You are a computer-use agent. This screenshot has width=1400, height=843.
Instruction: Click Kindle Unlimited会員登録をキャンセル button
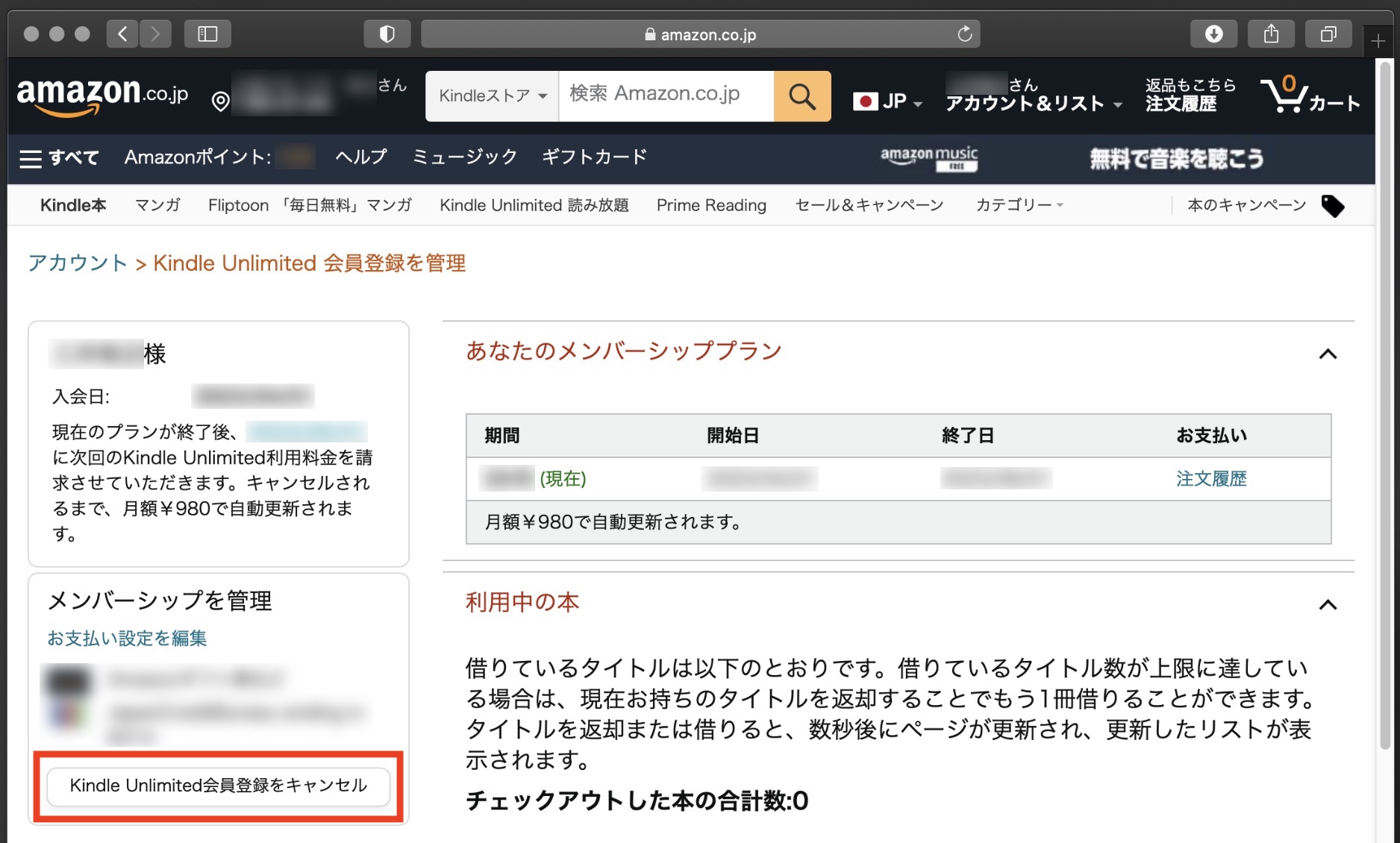[x=219, y=786]
